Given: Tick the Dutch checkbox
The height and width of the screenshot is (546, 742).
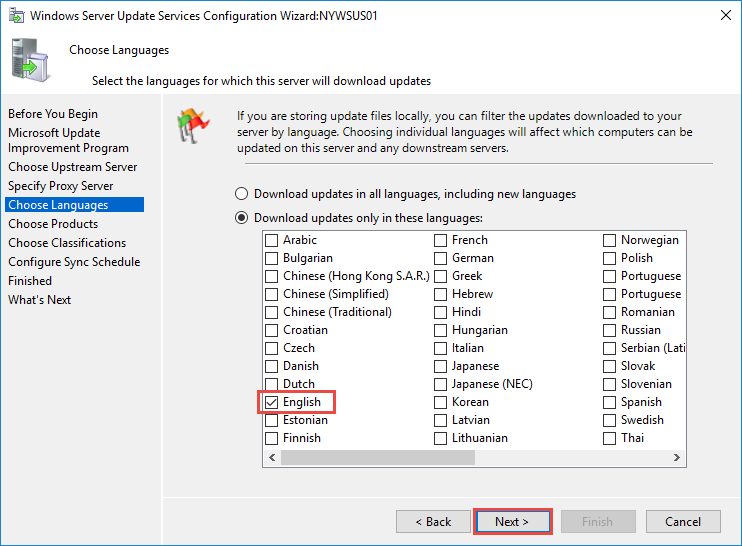Looking at the screenshot, I should pyautogui.click(x=272, y=384).
